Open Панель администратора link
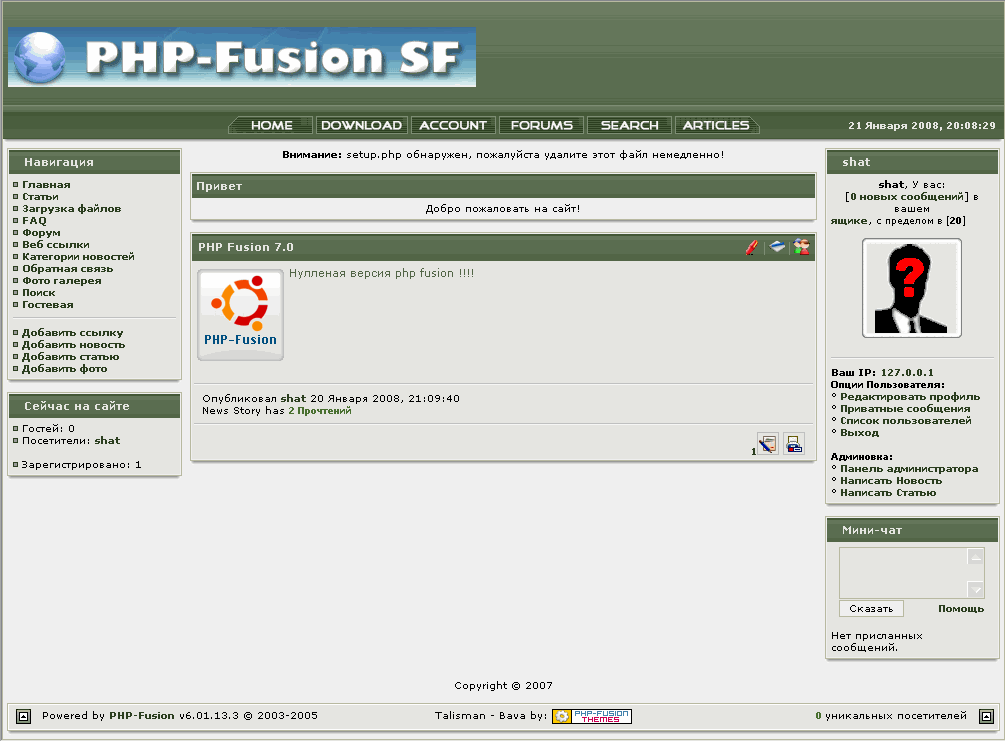1005x741 pixels. coord(909,469)
